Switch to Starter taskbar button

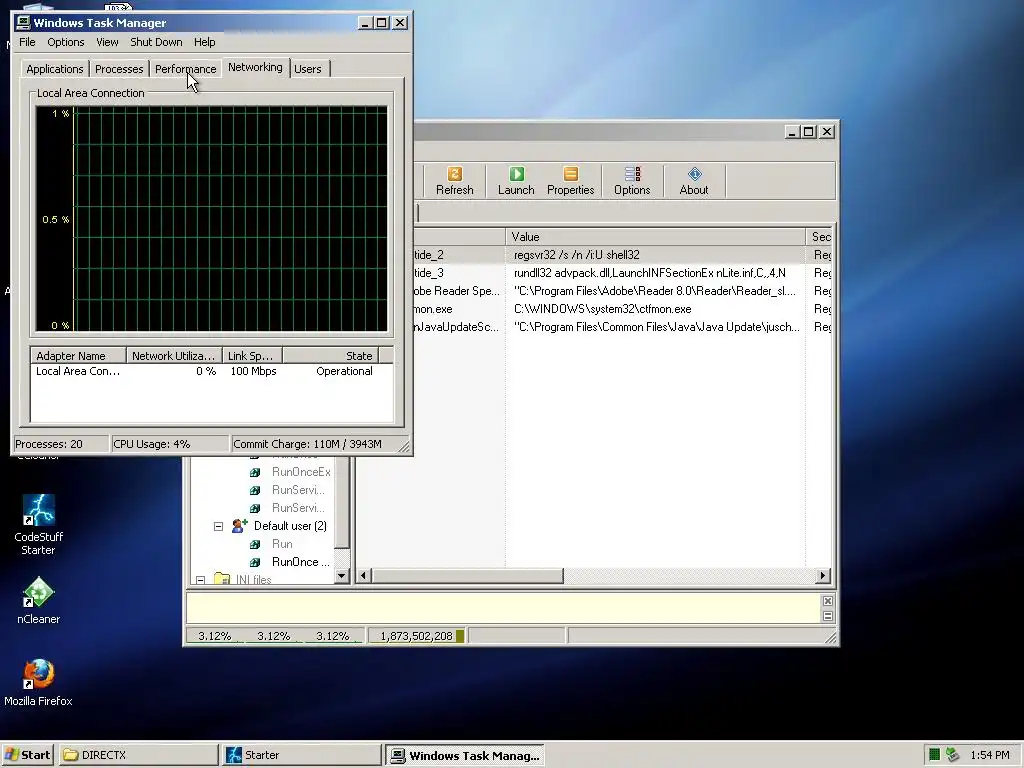click(x=301, y=755)
